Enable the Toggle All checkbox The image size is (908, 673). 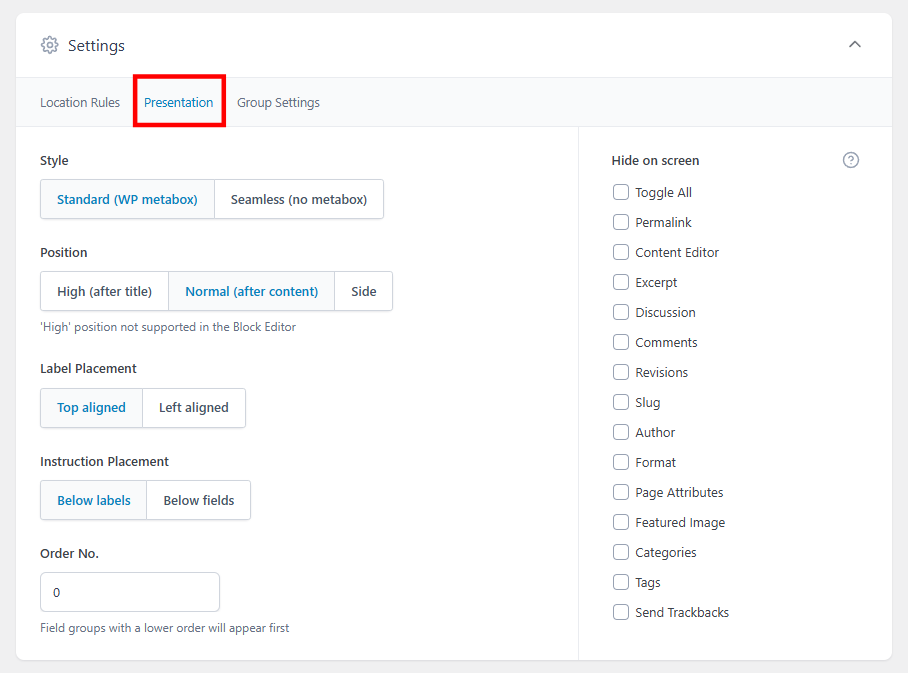click(620, 192)
